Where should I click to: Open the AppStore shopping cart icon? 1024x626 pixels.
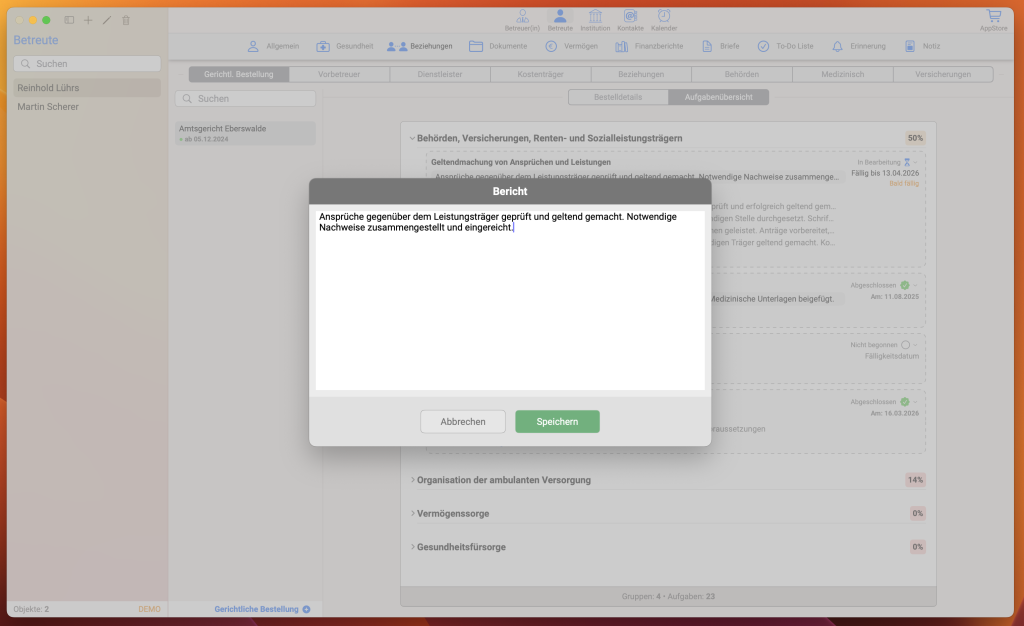(x=993, y=16)
